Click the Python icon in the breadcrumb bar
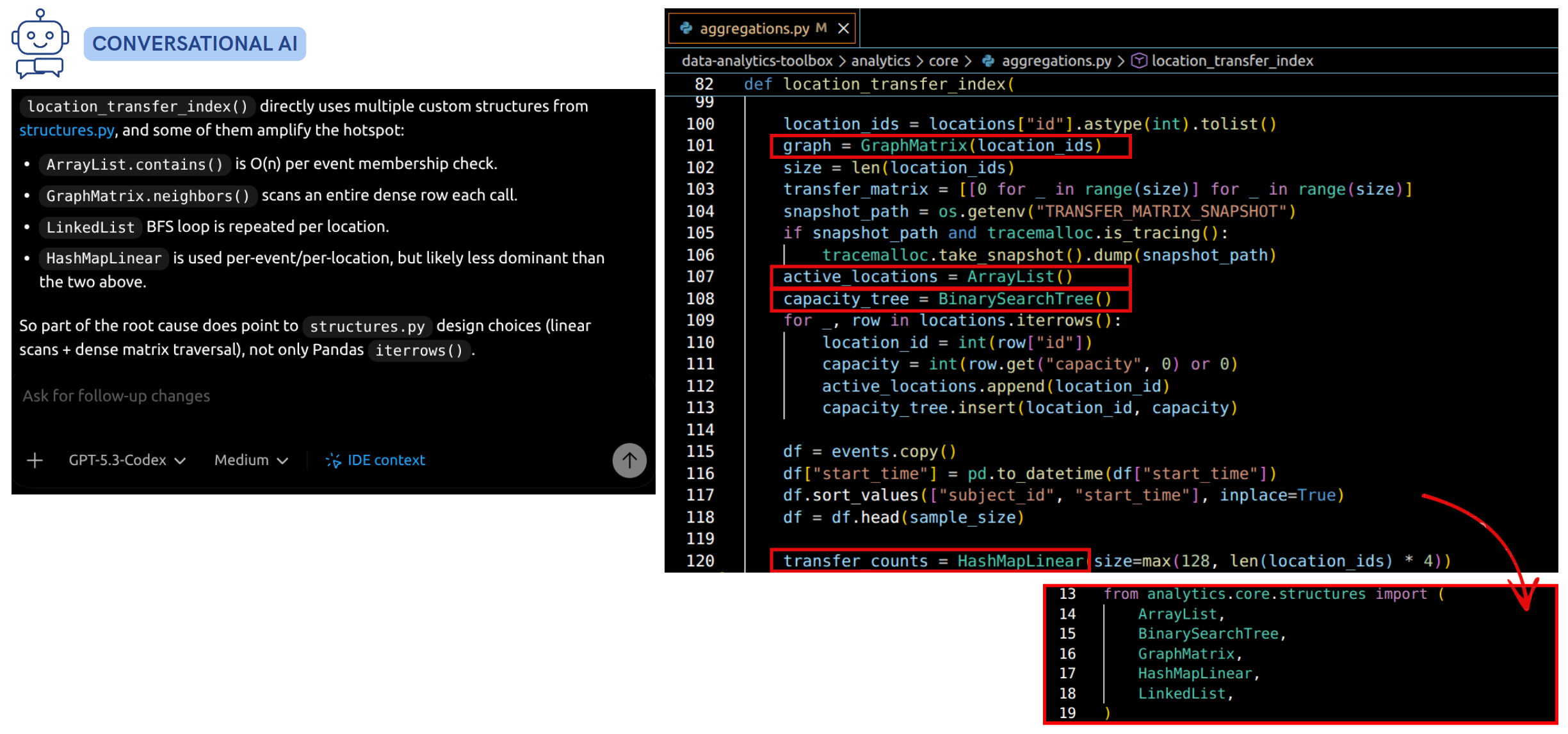The width and height of the screenshot is (1568, 734). [987, 61]
